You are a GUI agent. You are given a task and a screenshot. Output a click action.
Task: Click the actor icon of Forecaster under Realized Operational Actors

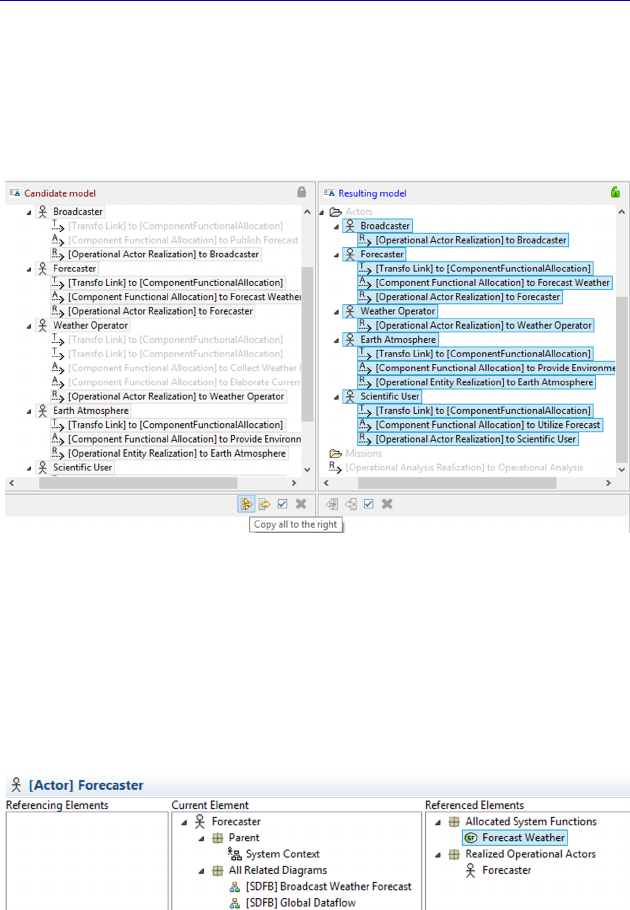(x=470, y=870)
